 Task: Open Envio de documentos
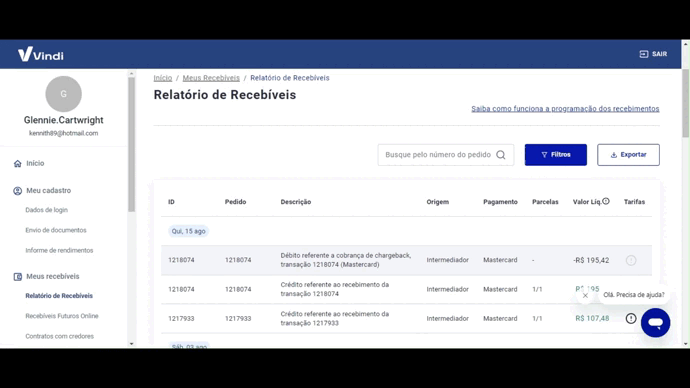point(56,230)
